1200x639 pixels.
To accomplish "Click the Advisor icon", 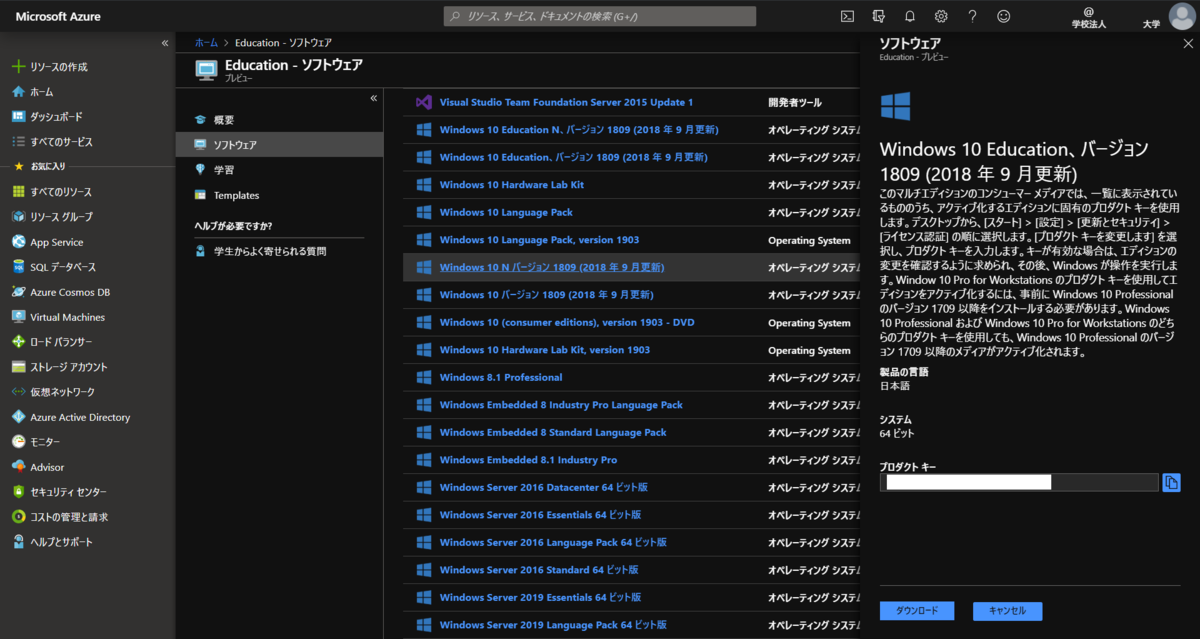I will tap(18, 467).
